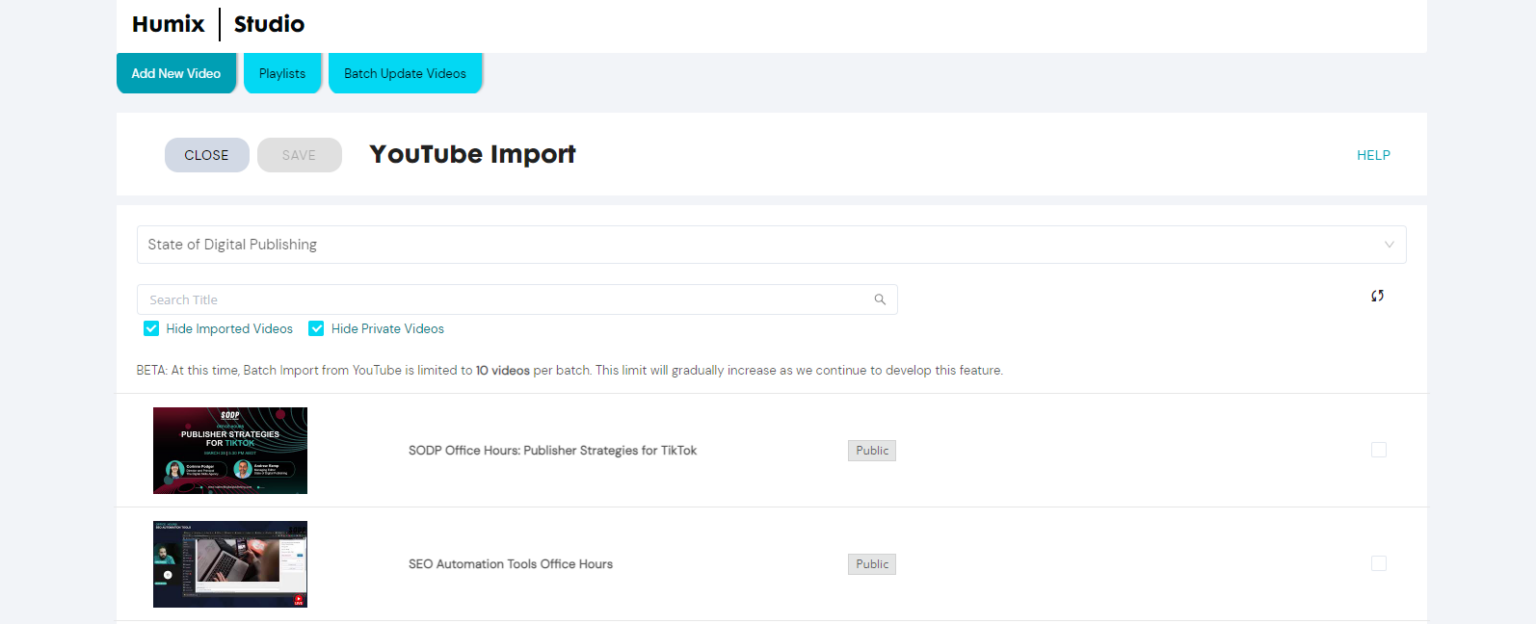This screenshot has width=1536, height=624.
Task: Click the Humix logo
Action: (168, 24)
